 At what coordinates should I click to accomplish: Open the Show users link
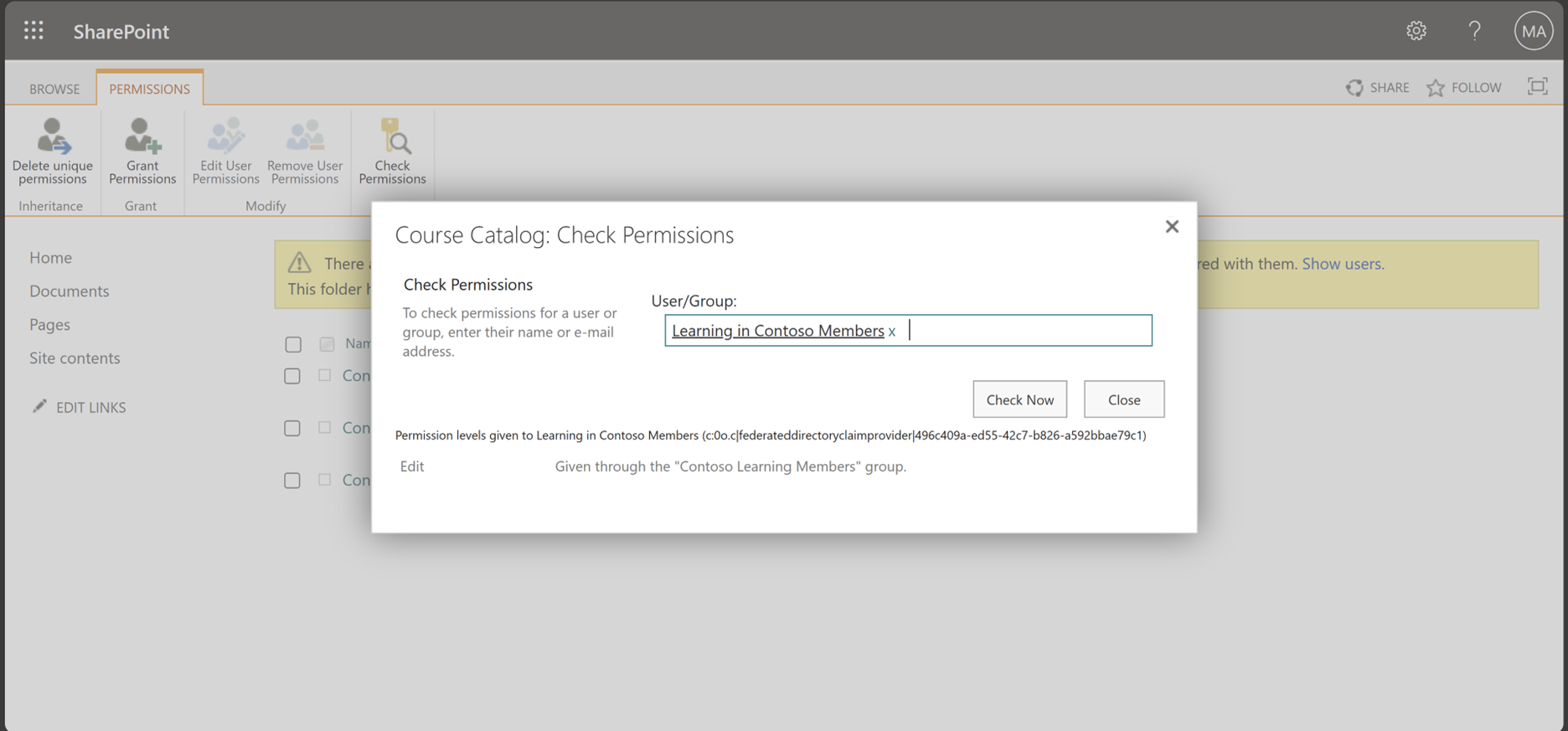pos(1343,264)
